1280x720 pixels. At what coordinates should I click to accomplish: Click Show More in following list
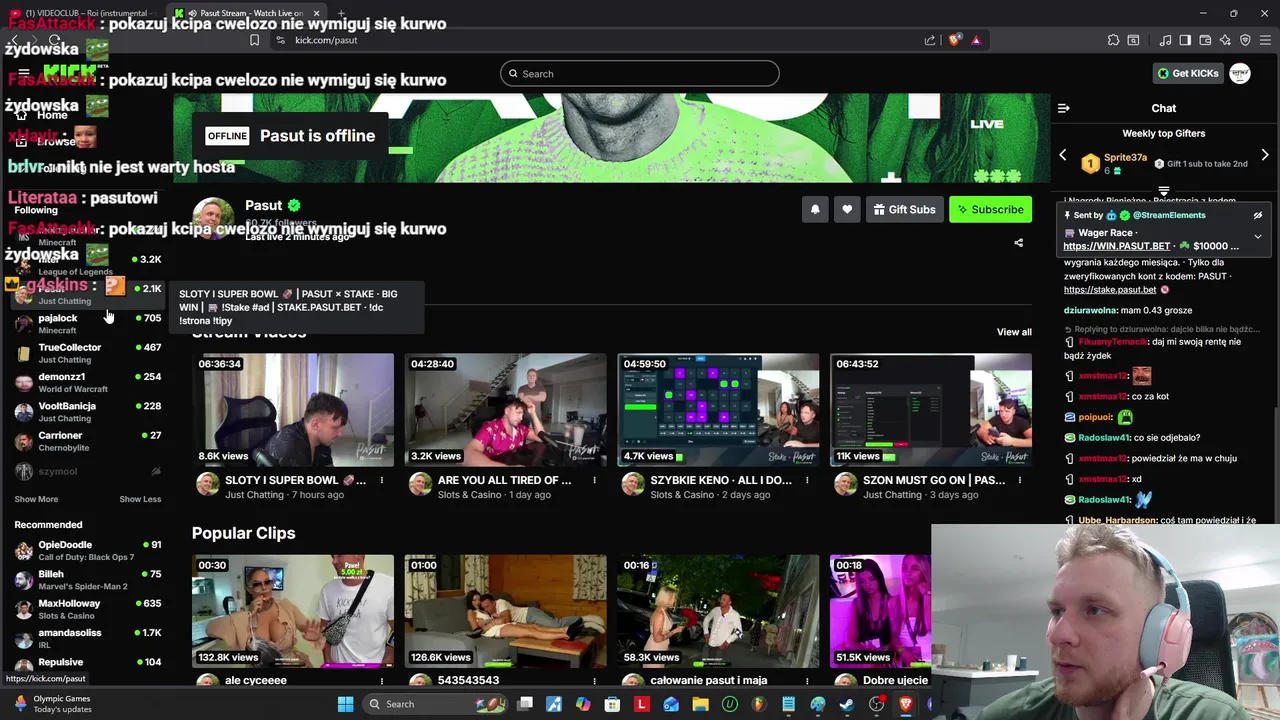pyautogui.click(x=36, y=499)
